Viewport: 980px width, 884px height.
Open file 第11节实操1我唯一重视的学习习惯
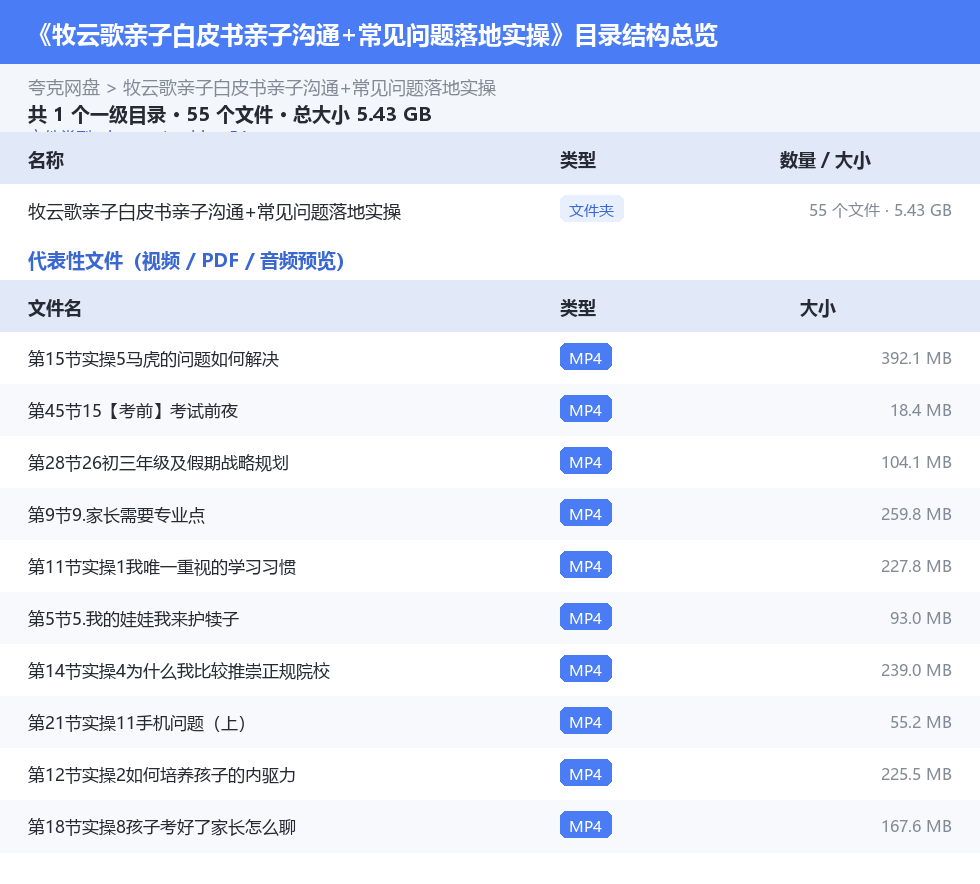pos(162,567)
